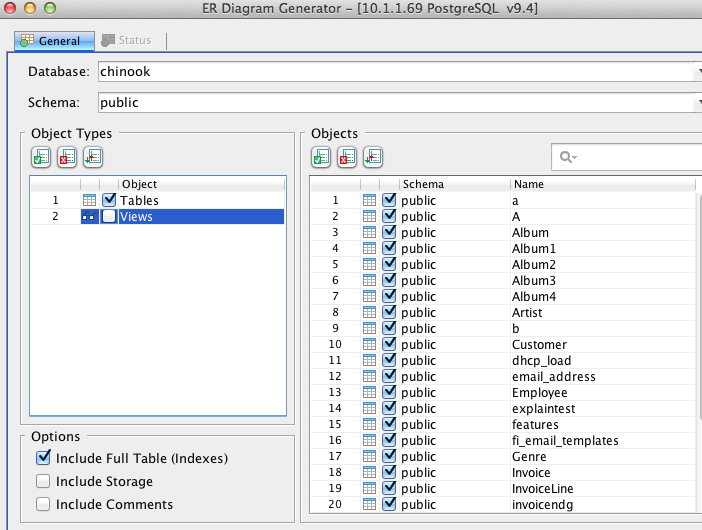The width and height of the screenshot is (702, 530).
Task: Enable Include Storage option
Action: pyautogui.click(x=43, y=481)
